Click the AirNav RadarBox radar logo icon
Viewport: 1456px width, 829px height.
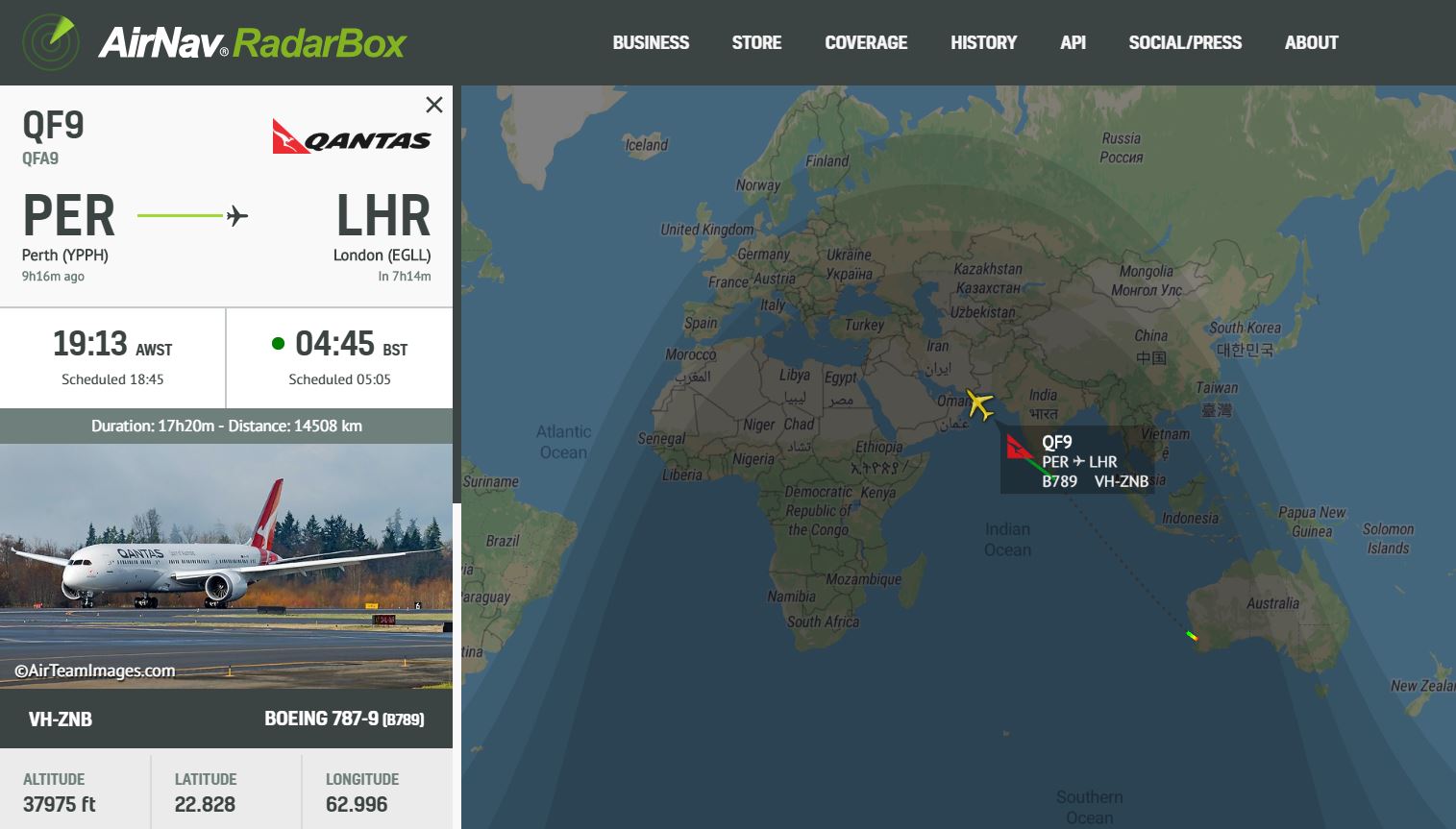click(50, 42)
